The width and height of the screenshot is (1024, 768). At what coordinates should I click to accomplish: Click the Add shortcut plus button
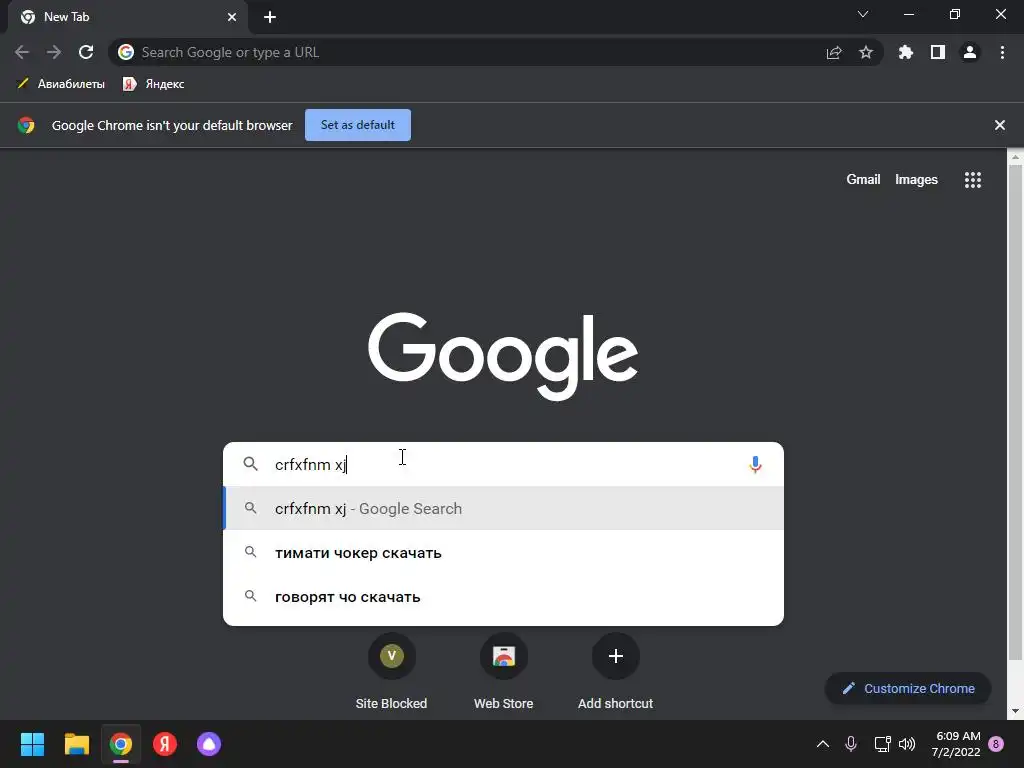coord(615,656)
